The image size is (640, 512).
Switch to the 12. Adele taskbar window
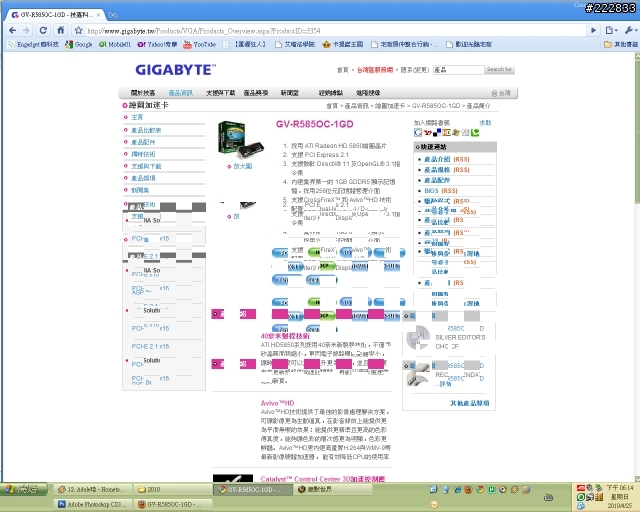92,489
